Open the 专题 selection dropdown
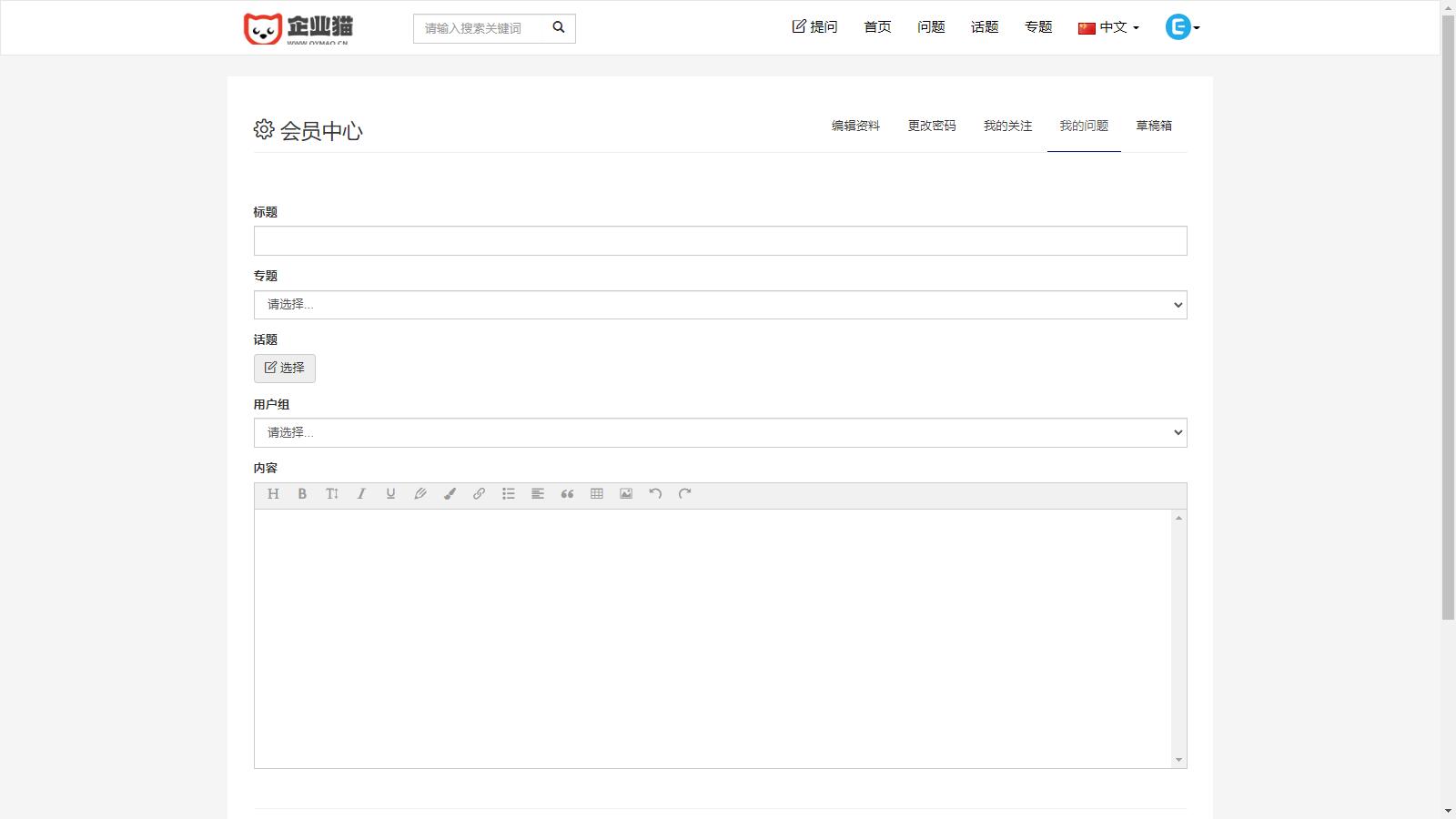 click(x=720, y=305)
